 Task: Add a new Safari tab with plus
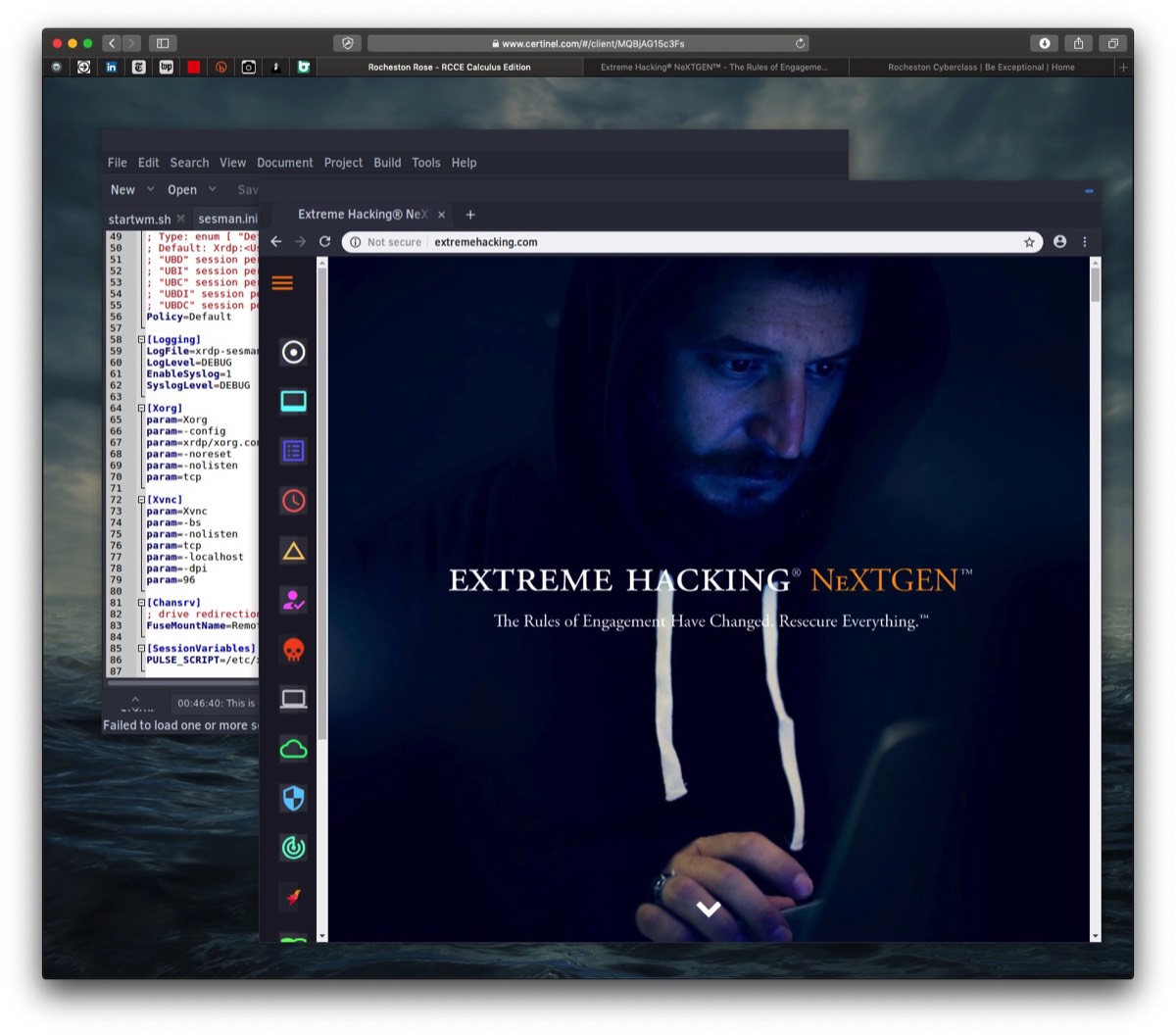pos(1123,68)
